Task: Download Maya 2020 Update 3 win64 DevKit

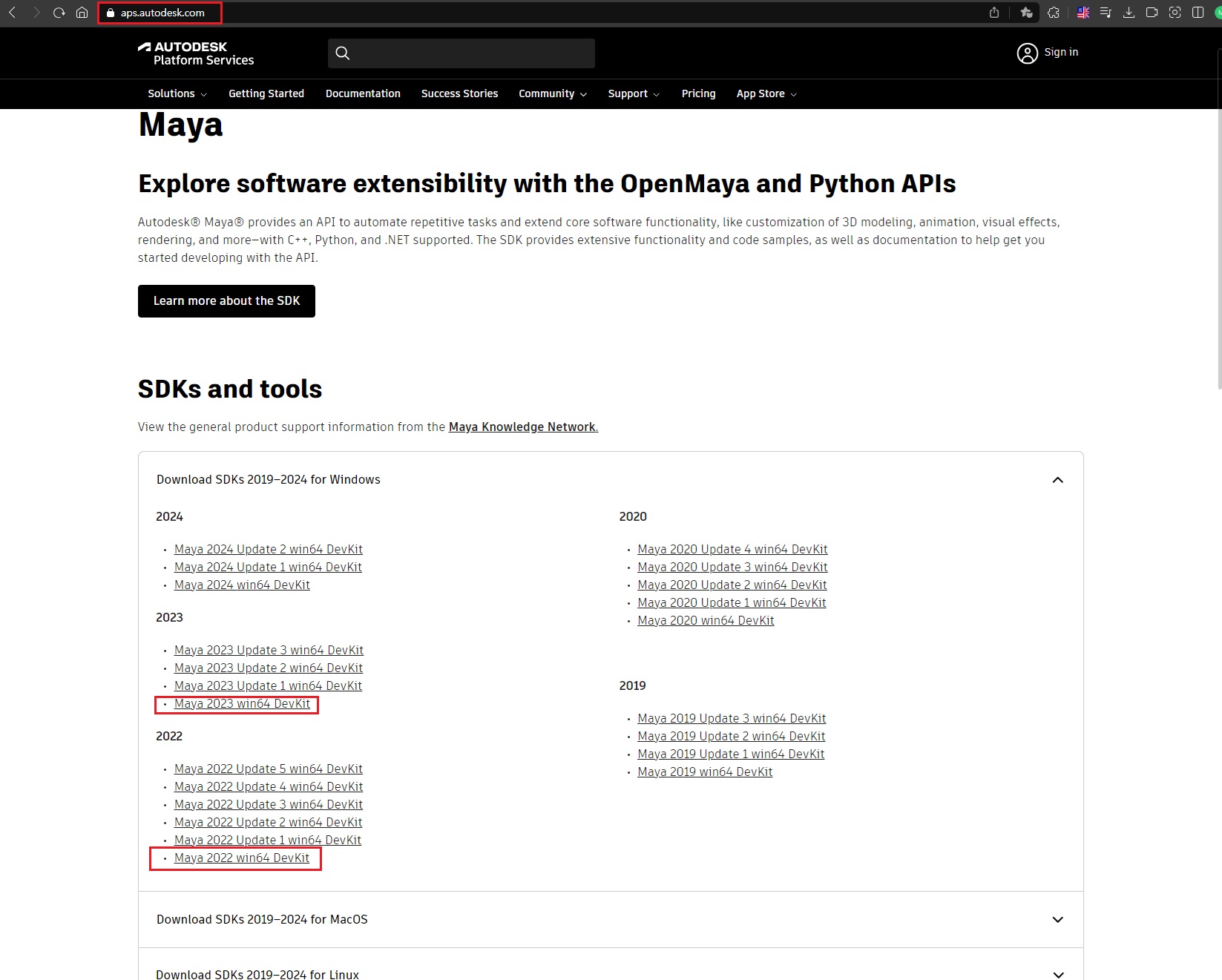Action: coord(732,568)
